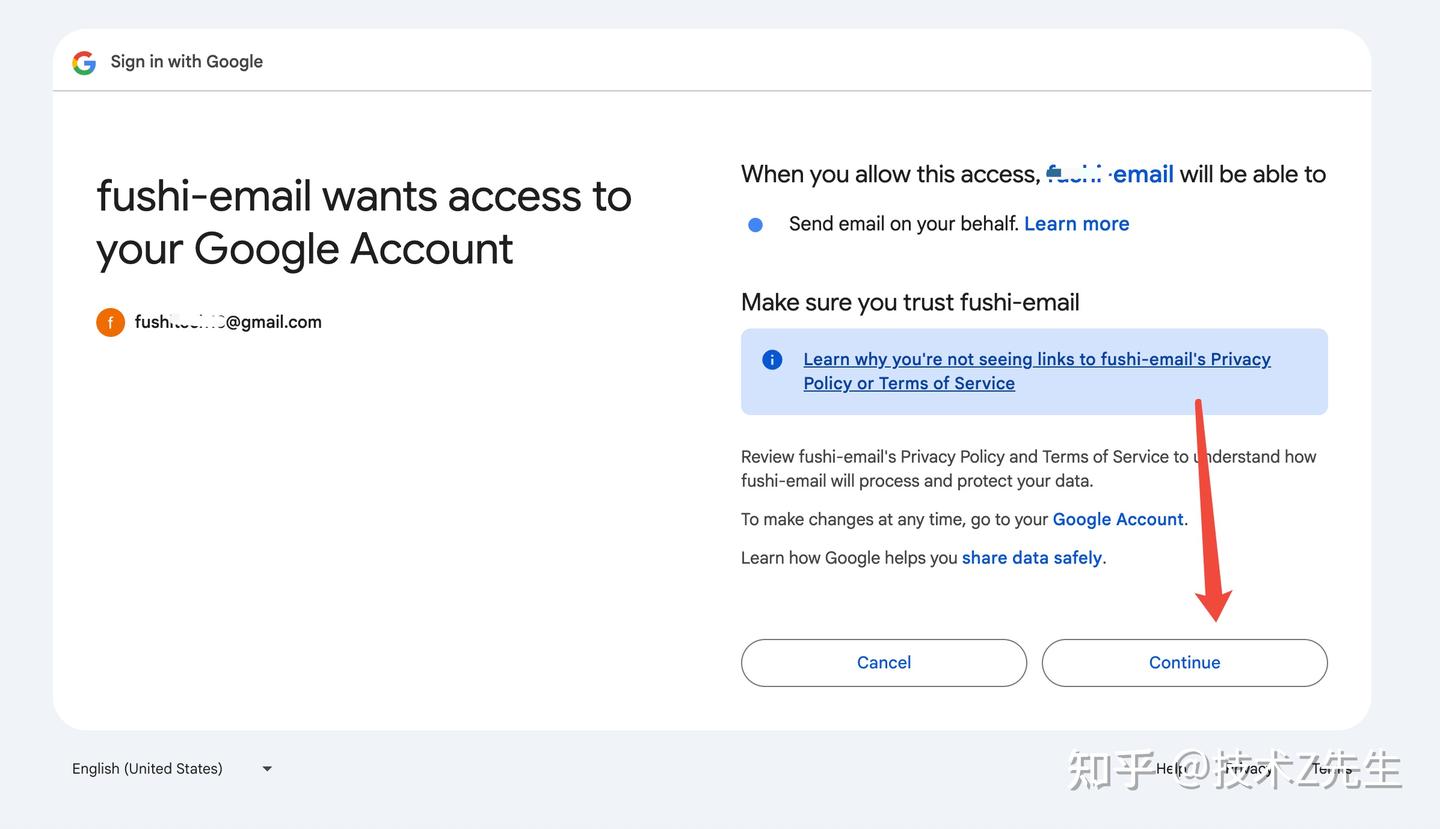Click the "fushi-email wants access" page heading
Screen dimensions: 1440x829
(x=363, y=222)
